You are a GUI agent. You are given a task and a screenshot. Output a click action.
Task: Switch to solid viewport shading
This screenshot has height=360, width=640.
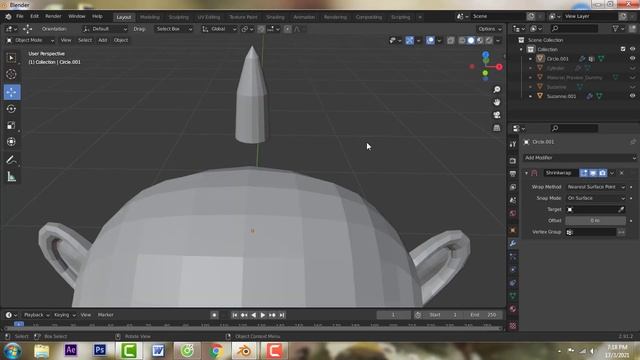point(471,40)
